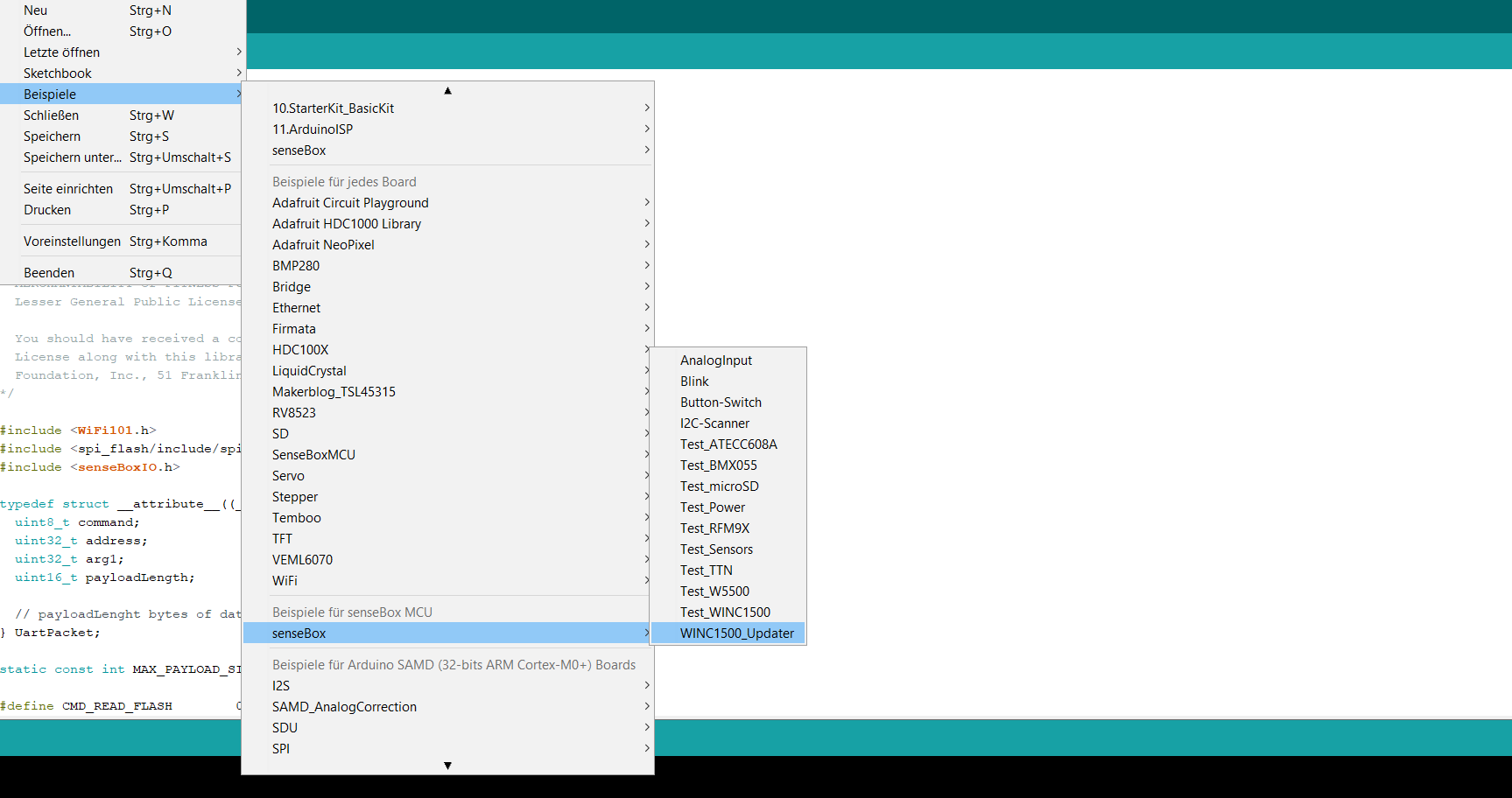Open SD examples submenu
This screenshot has height=798, width=1512.
[447, 434]
